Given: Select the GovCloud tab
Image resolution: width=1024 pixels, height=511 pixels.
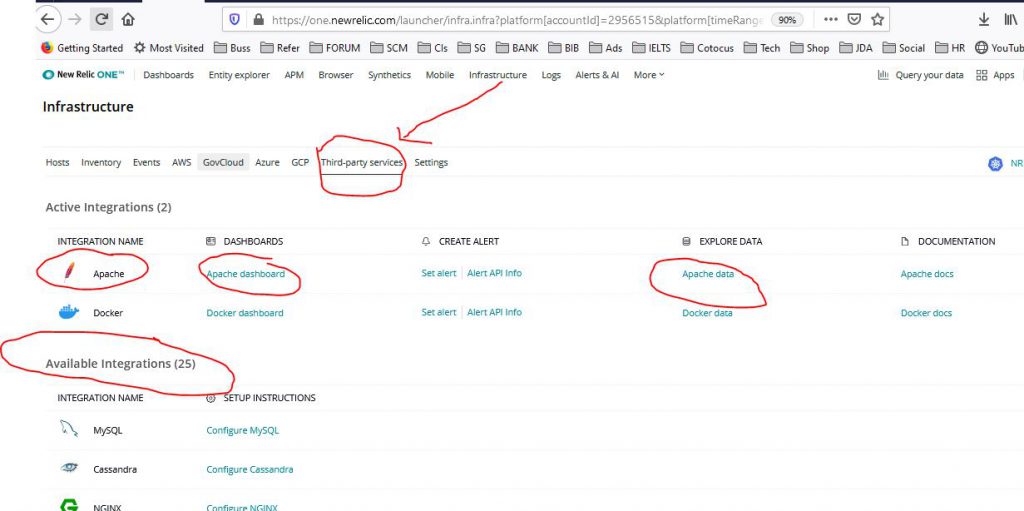Looking at the screenshot, I should [x=223, y=162].
